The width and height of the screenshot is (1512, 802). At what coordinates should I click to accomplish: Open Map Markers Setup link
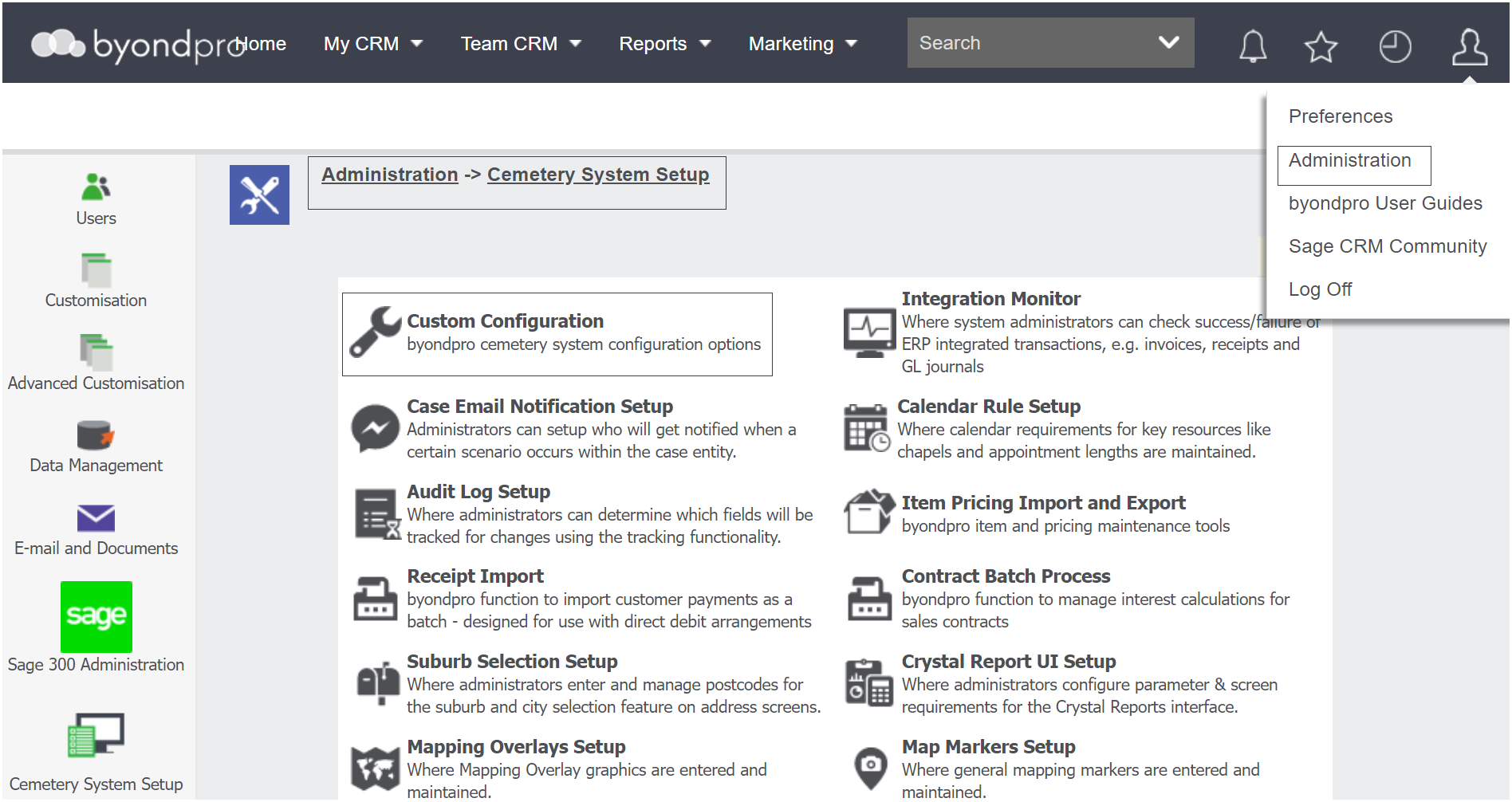pyautogui.click(x=988, y=747)
